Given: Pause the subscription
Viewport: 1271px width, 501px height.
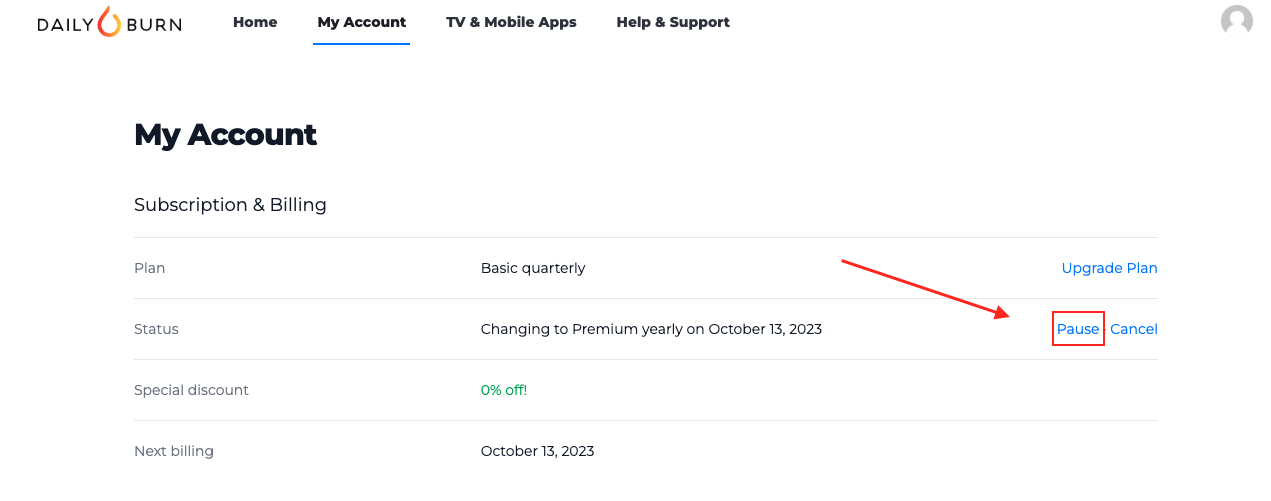Looking at the screenshot, I should point(1078,329).
